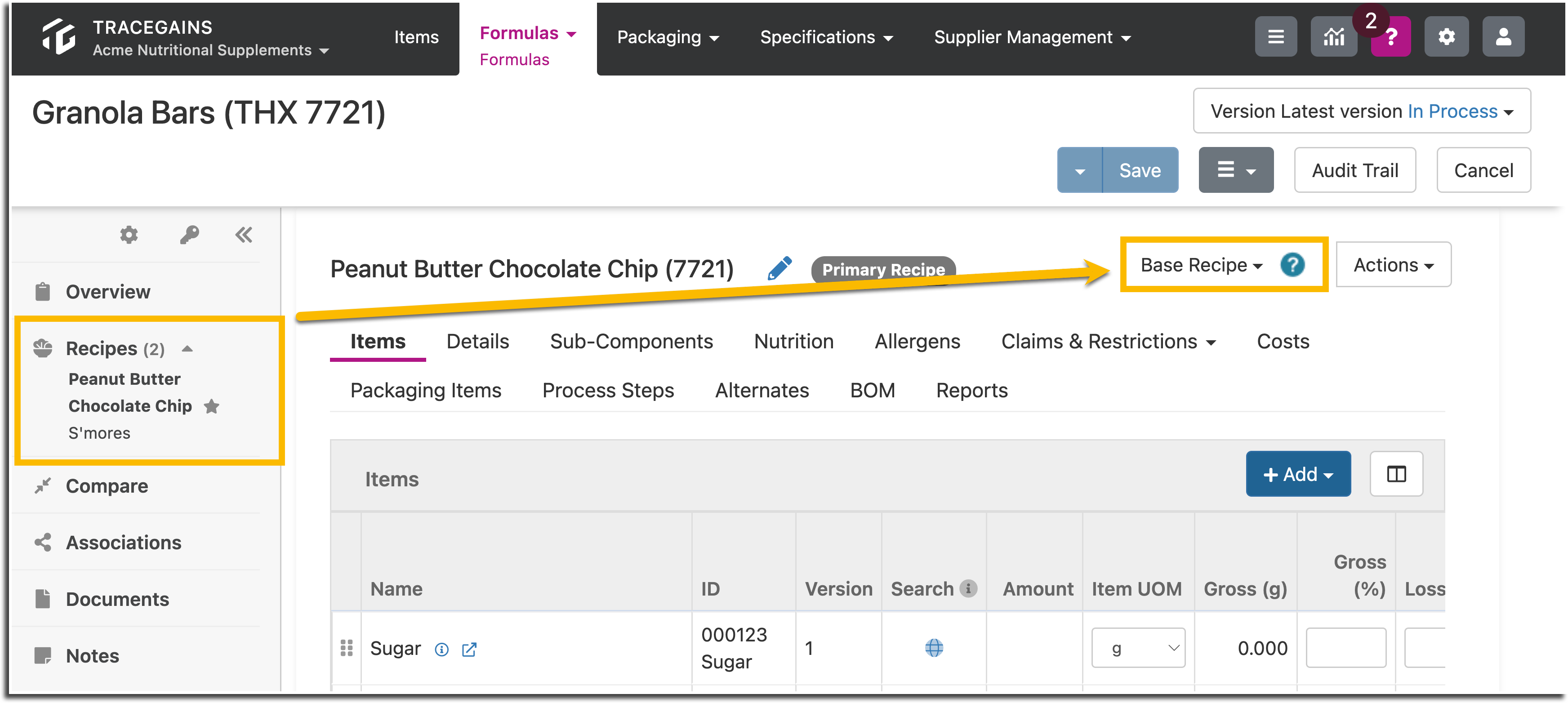Collapse the sidebar with double-chevron icon
This screenshot has width=1568, height=703.
[244, 235]
